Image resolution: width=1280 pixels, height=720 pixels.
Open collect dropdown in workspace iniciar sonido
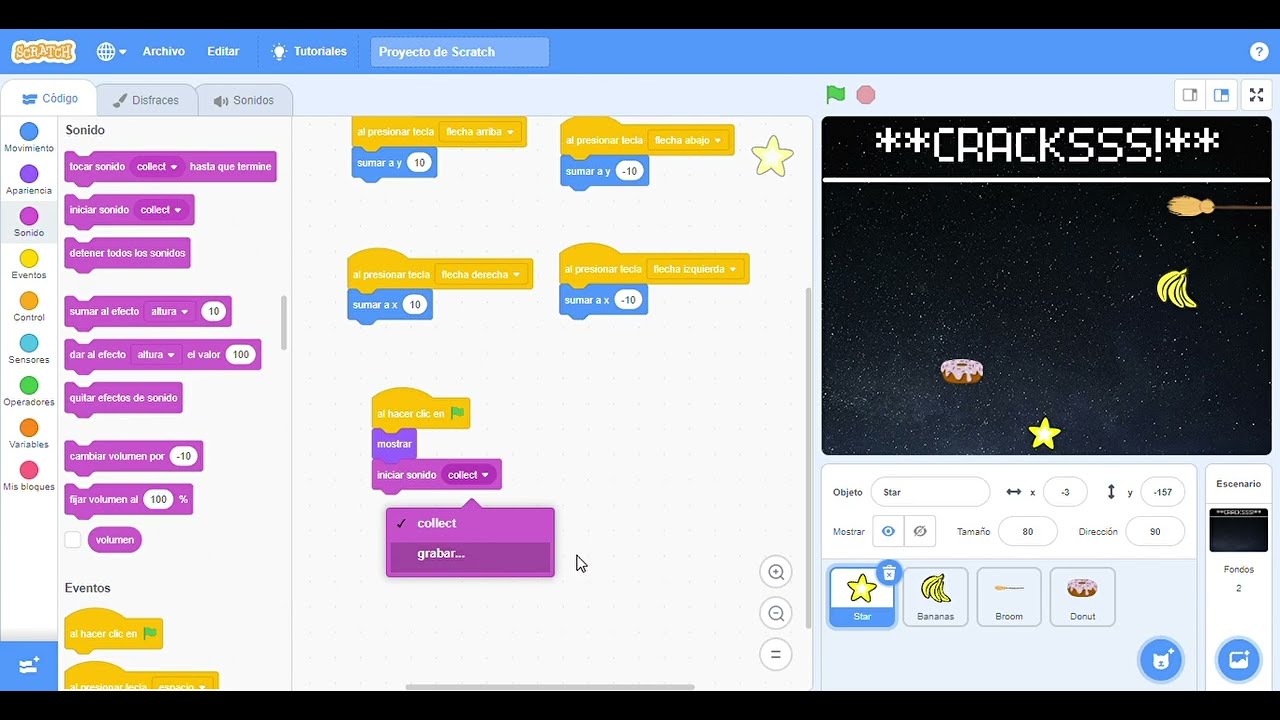pos(468,475)
